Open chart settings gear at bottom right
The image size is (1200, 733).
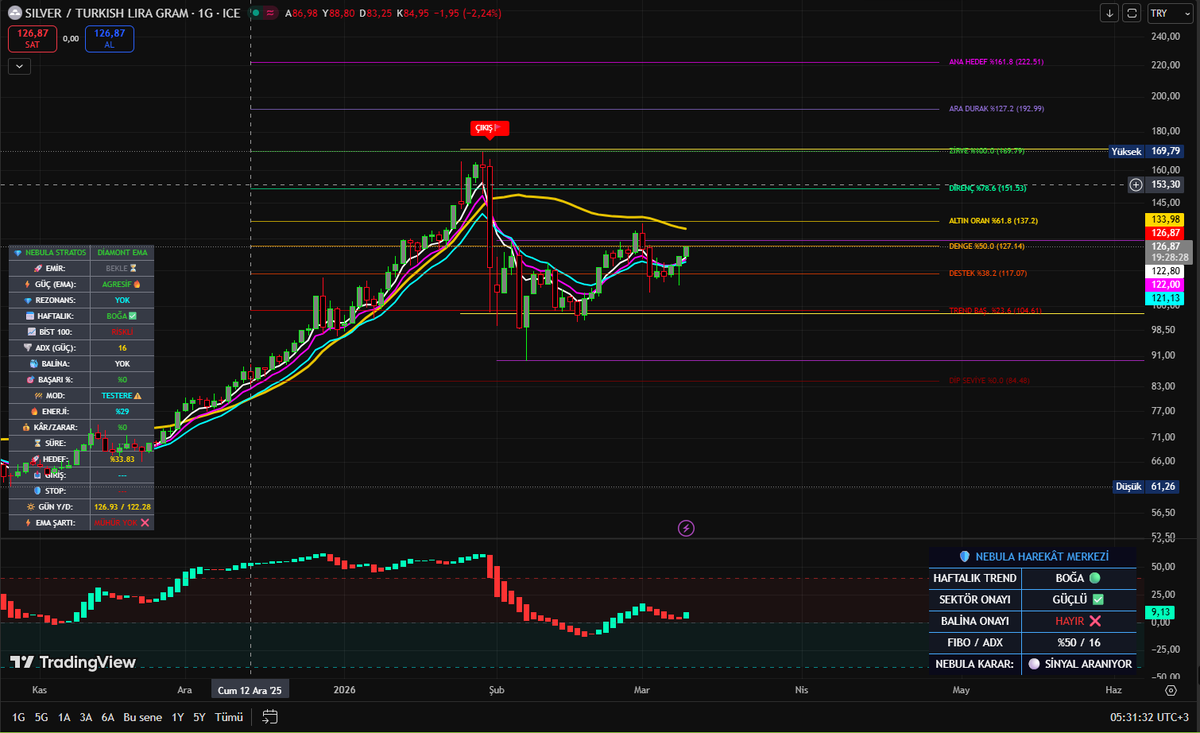click(1171, 690)
